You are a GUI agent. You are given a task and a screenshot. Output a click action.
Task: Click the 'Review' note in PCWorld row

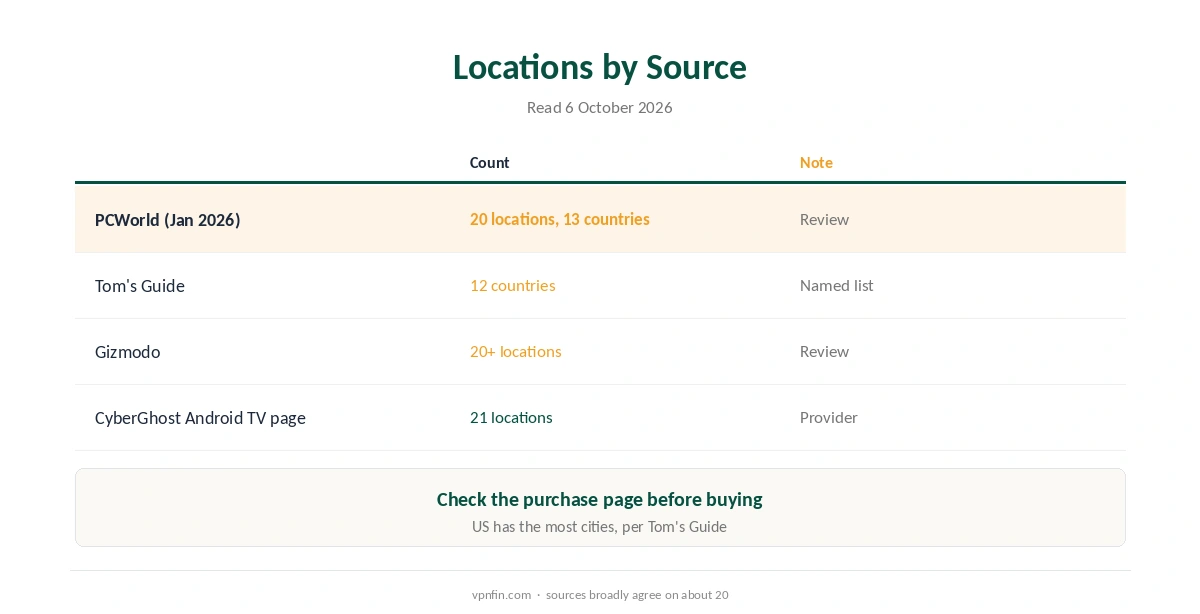coord(824,219)
